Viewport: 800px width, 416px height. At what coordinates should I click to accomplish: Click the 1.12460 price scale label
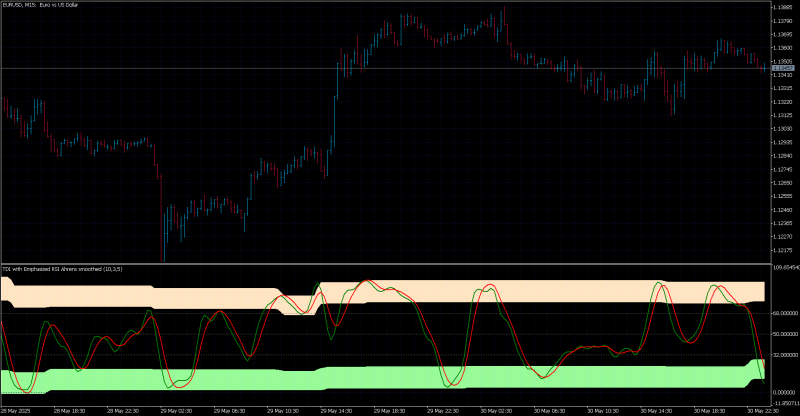[x=783, y=210]
